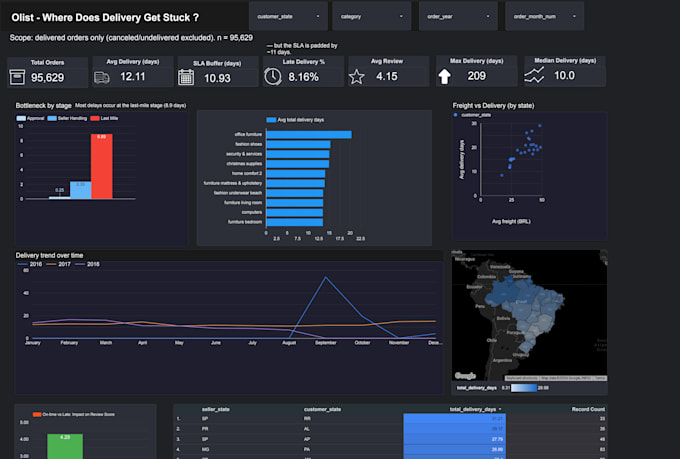Viewport: 680px width, 459px height.
Task: Click the customer_state table column header
Action: coord(322,409)
